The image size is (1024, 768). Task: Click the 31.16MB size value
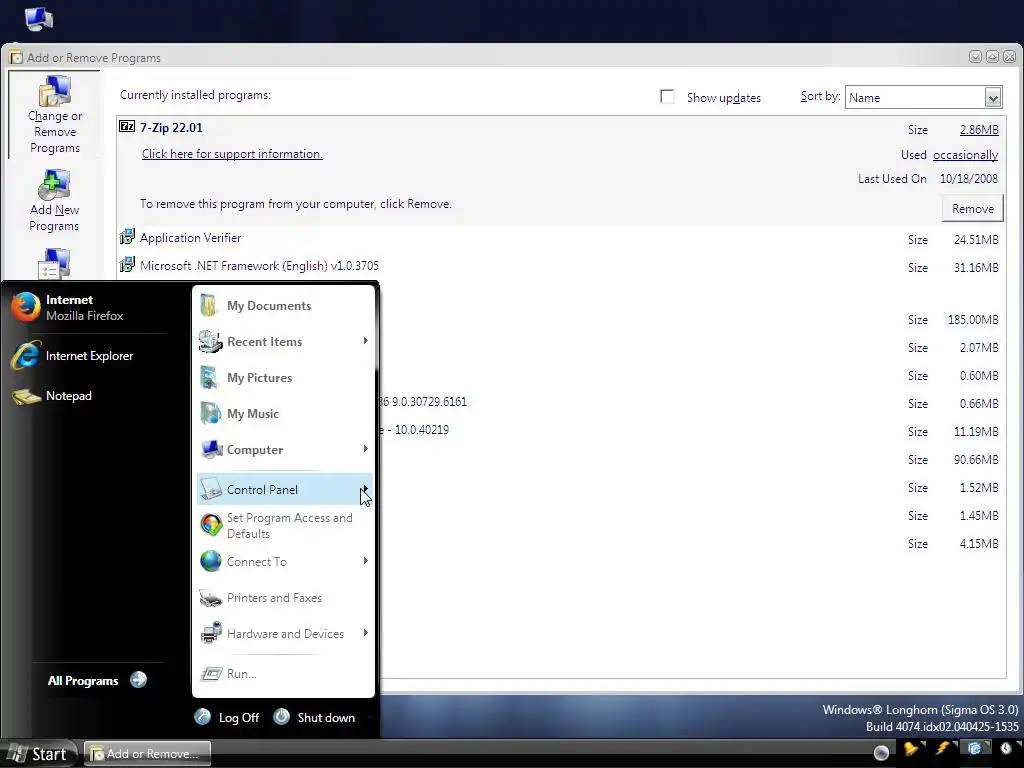click(976, 268)
